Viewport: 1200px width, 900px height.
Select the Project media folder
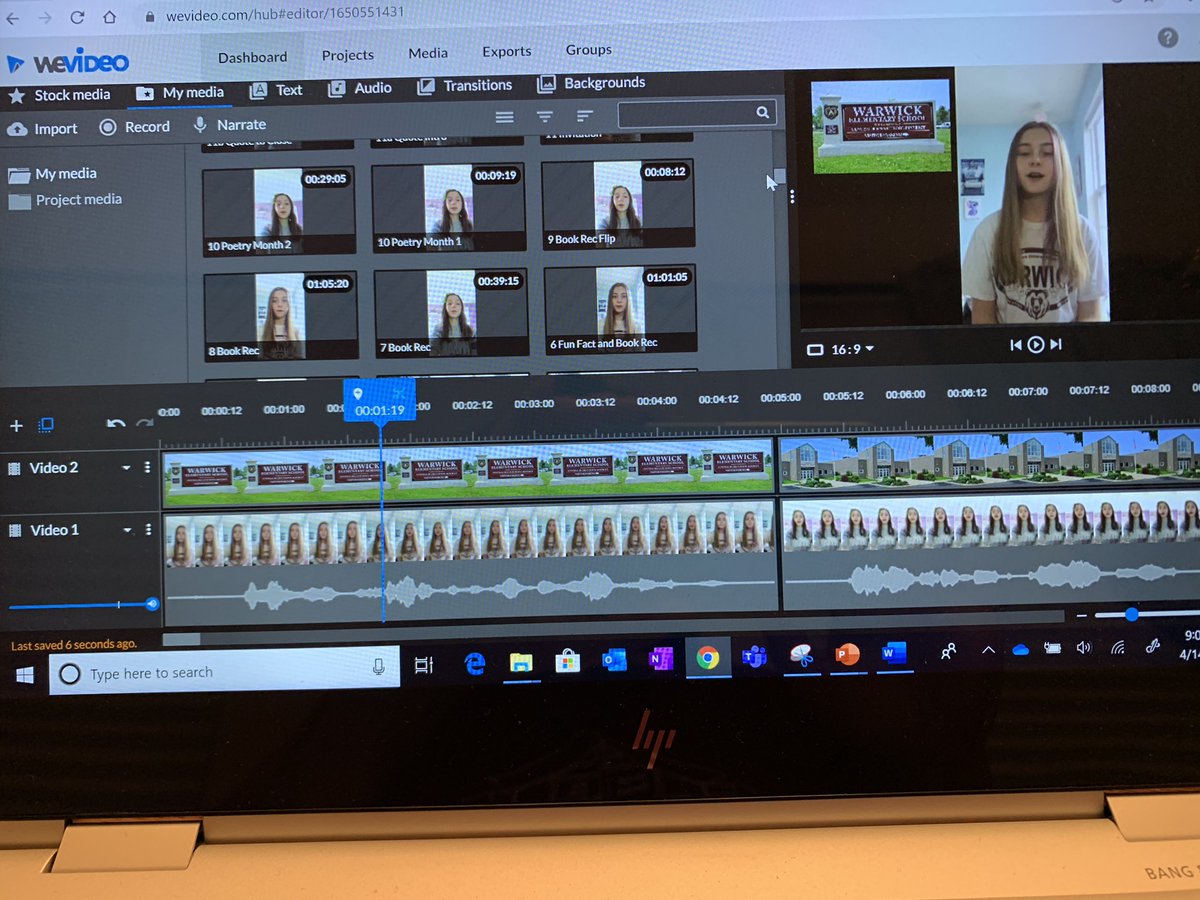click(66, 201)
